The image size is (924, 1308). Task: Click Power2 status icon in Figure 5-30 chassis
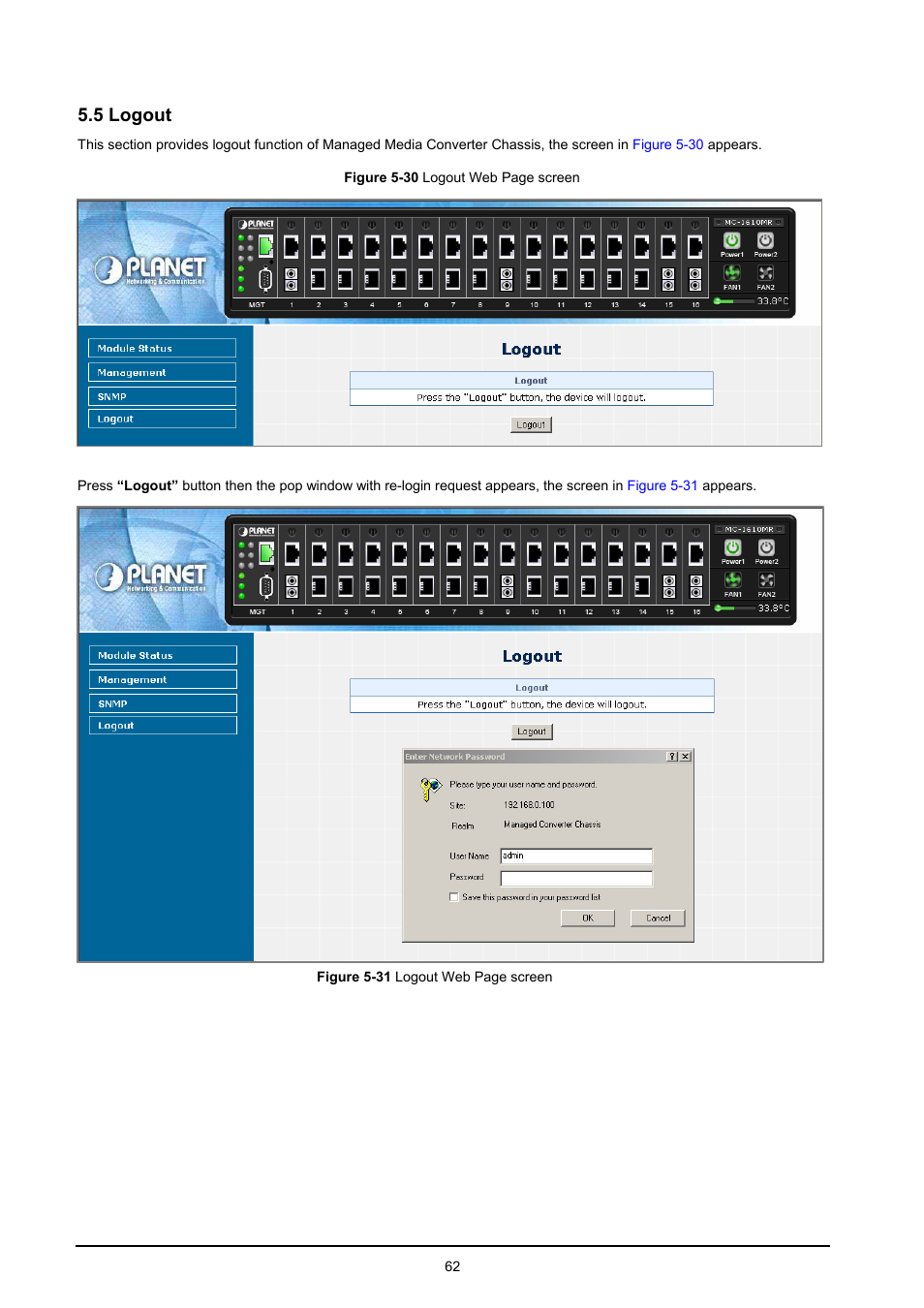pyautogui.click(x=765, y=240)
